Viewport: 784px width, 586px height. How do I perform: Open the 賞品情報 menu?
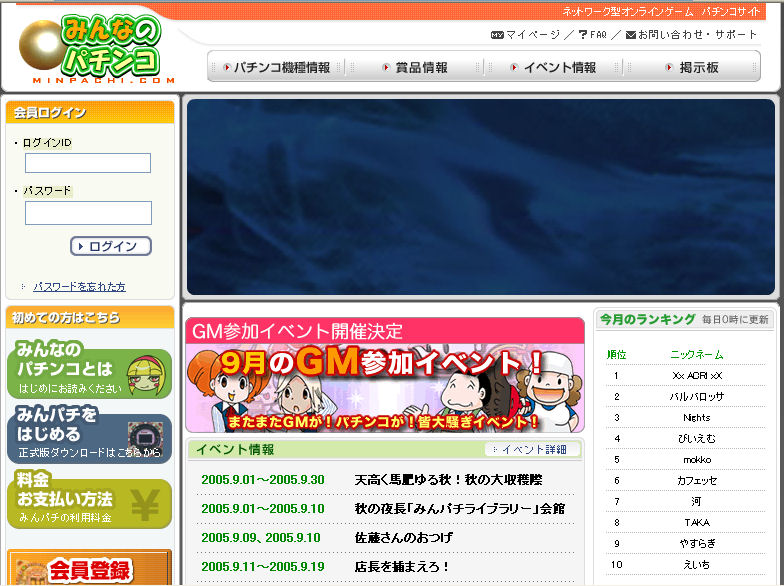tap(415, 68)
